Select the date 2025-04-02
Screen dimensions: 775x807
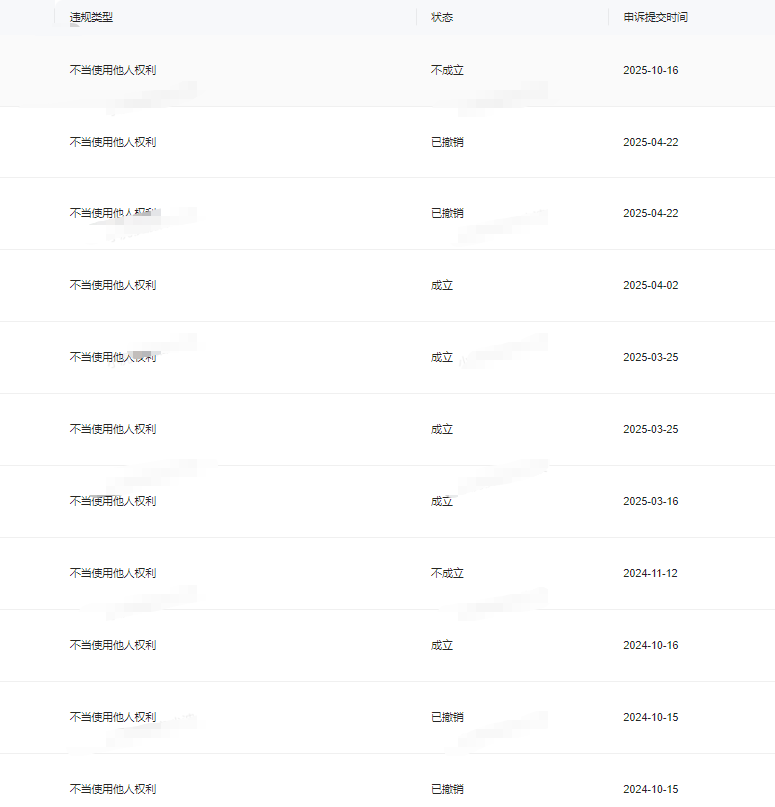650,285
